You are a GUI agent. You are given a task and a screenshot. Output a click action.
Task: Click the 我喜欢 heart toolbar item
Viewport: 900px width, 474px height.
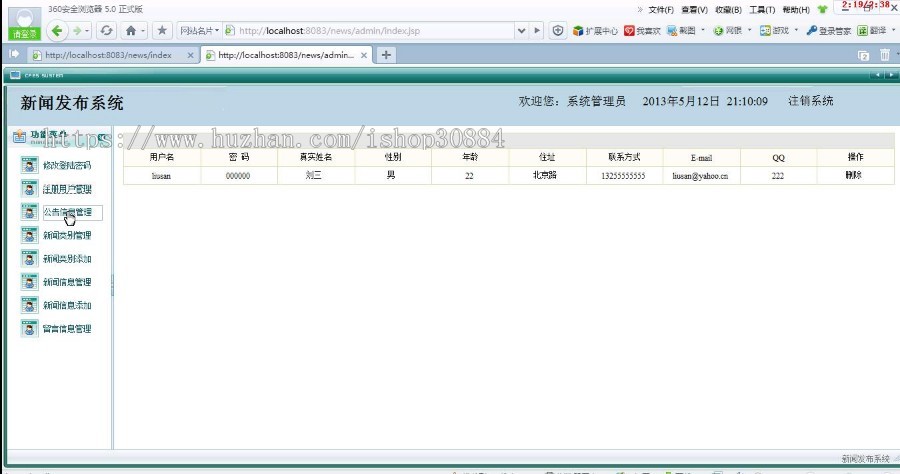[642, 31]
